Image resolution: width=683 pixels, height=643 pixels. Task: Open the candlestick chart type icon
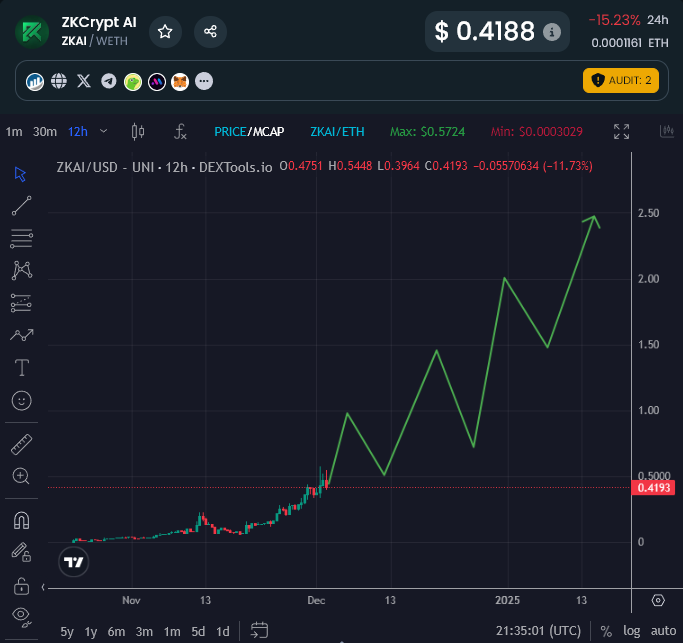[x=138, y=131]
